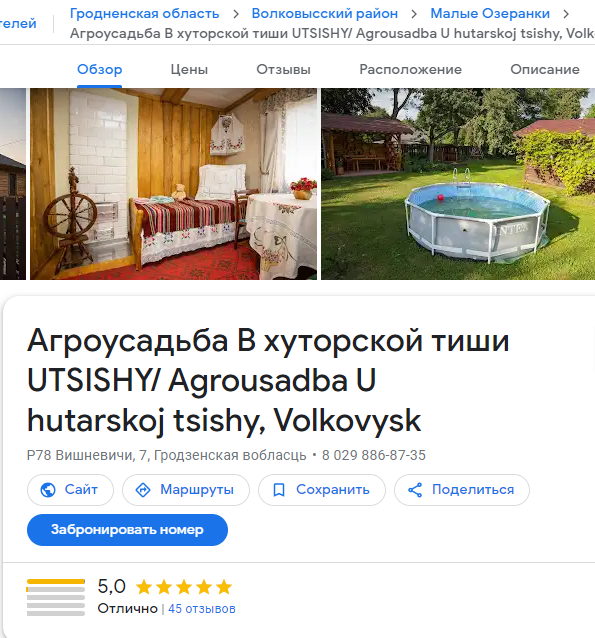
Task: Open the Отзывы tab
Action: 283,70
